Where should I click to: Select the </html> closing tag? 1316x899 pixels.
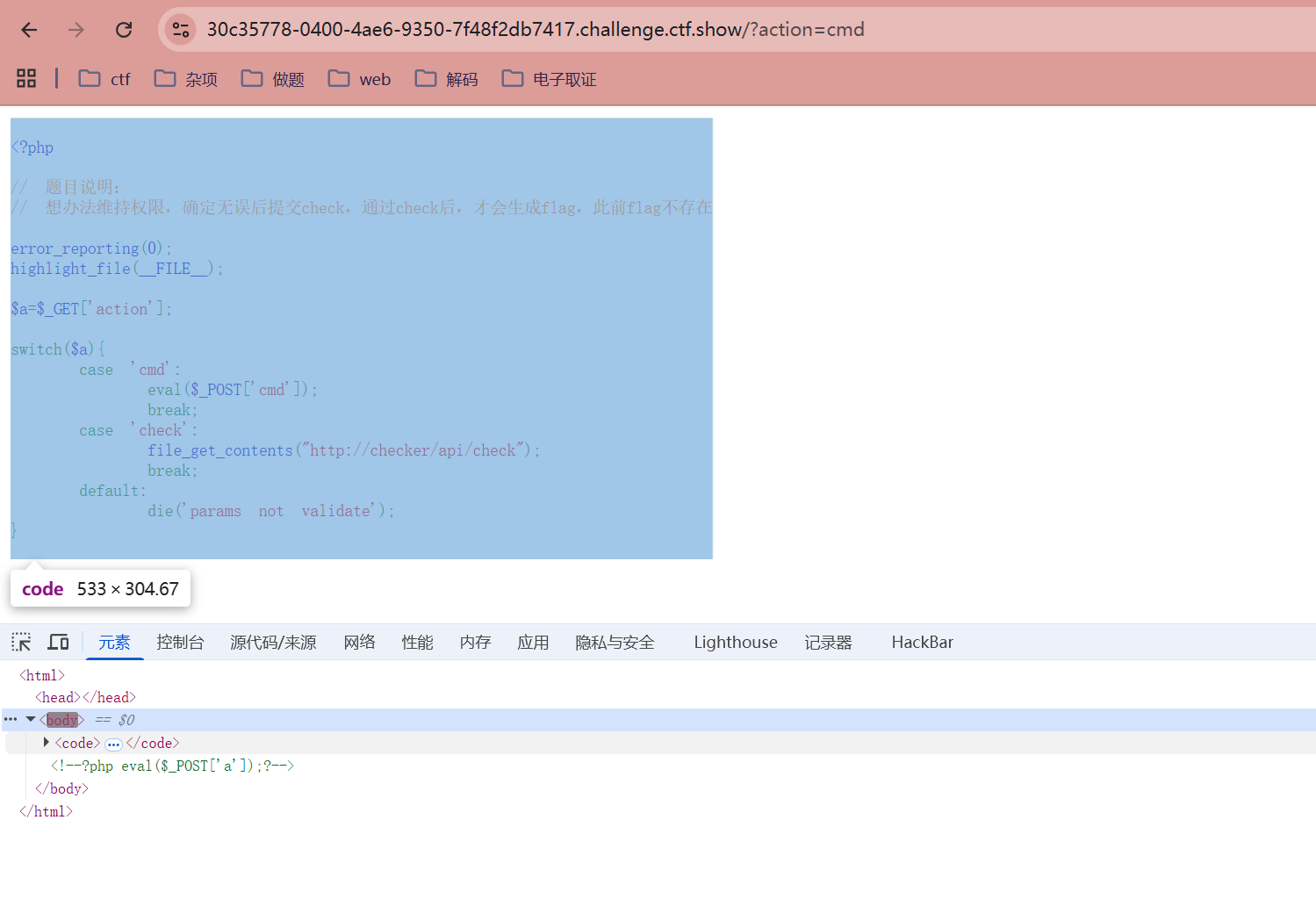click(x=46, y=811)
